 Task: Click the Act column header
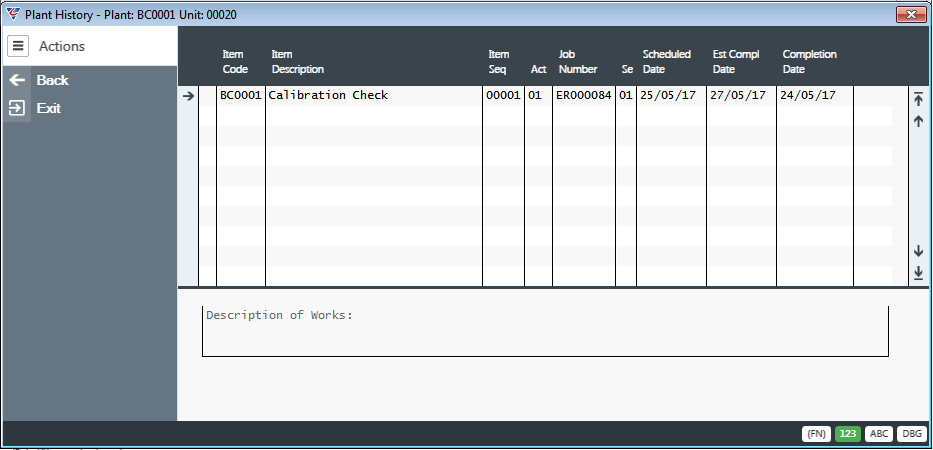[538, 69]
